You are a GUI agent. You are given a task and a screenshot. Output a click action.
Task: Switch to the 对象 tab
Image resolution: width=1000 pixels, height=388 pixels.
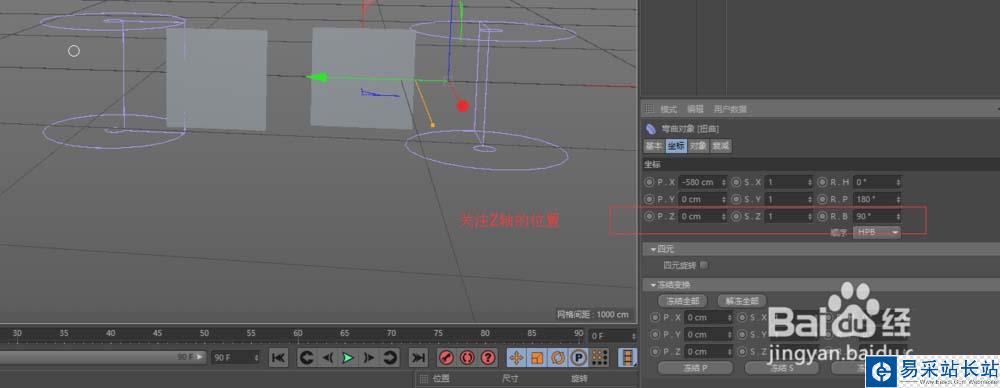(x=698, y=146)
